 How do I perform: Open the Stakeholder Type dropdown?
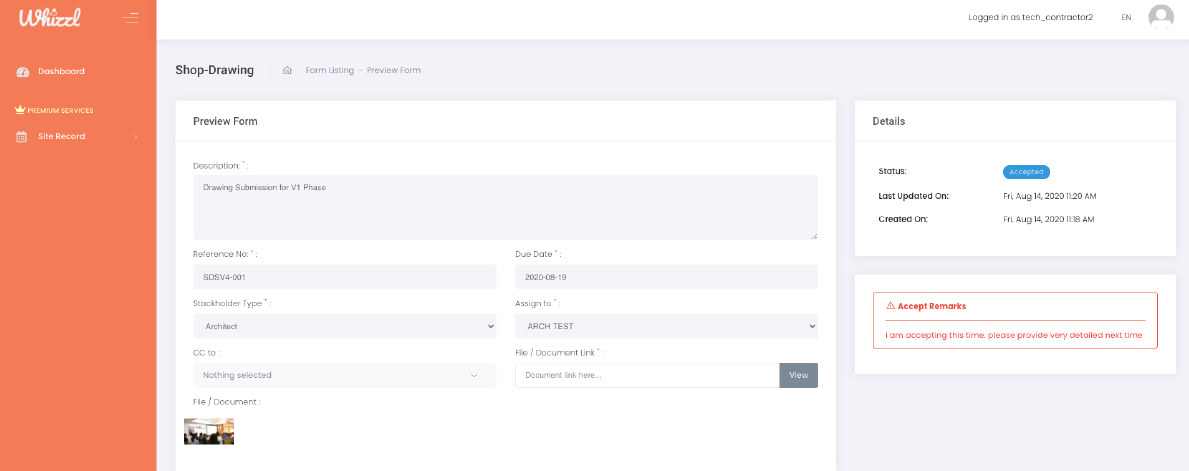pos(344,326)
